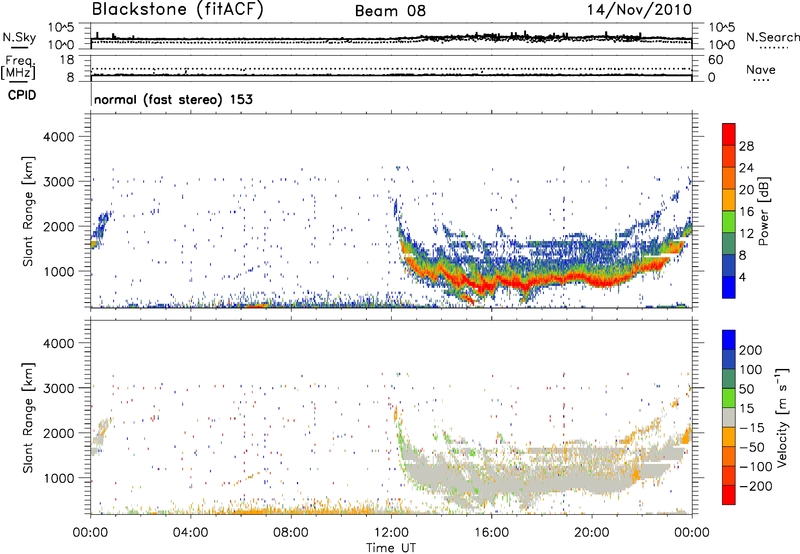Click the gray segment of Velocity colorbar
Image resolution: width=800 pixels, height=554 pixels.
pyautogui.click(x=729, y=417)
